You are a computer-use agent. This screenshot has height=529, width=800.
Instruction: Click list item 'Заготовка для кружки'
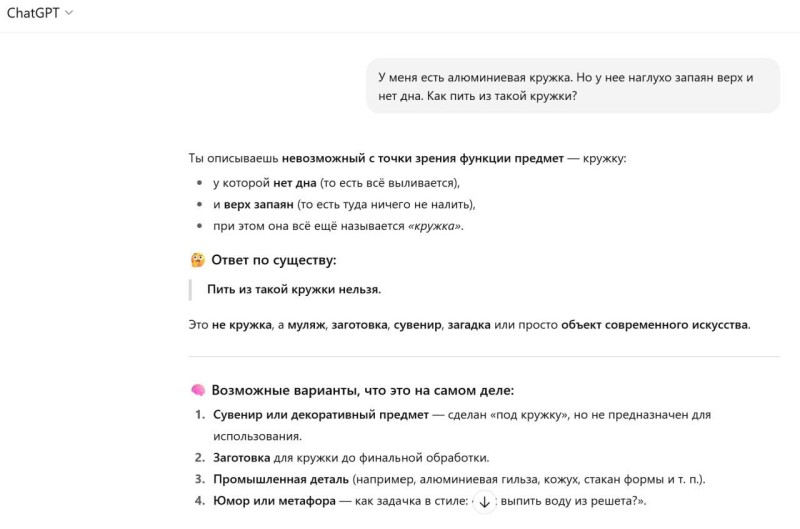(351, 458)
